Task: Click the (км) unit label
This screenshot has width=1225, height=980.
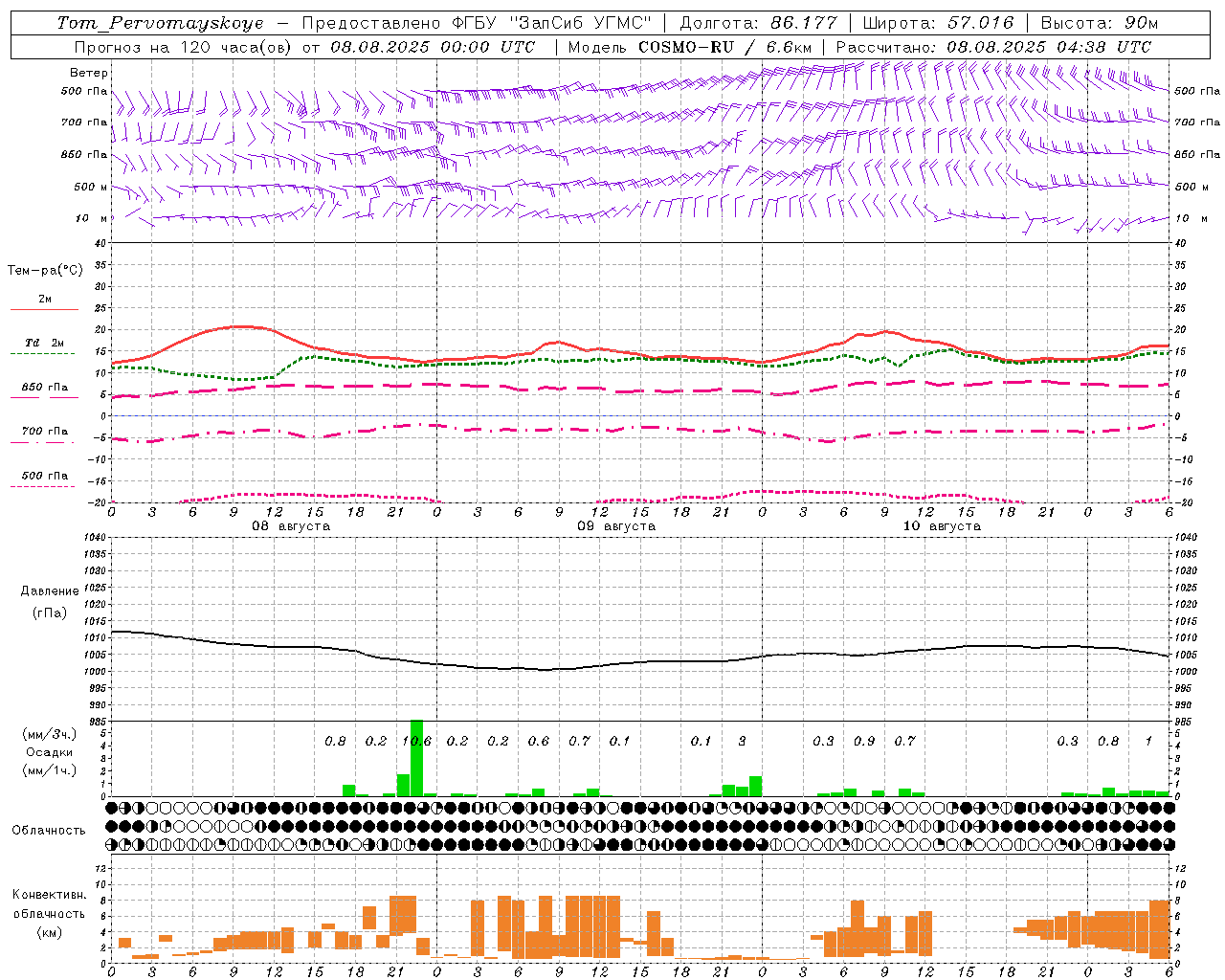Action: click(50, 931)
